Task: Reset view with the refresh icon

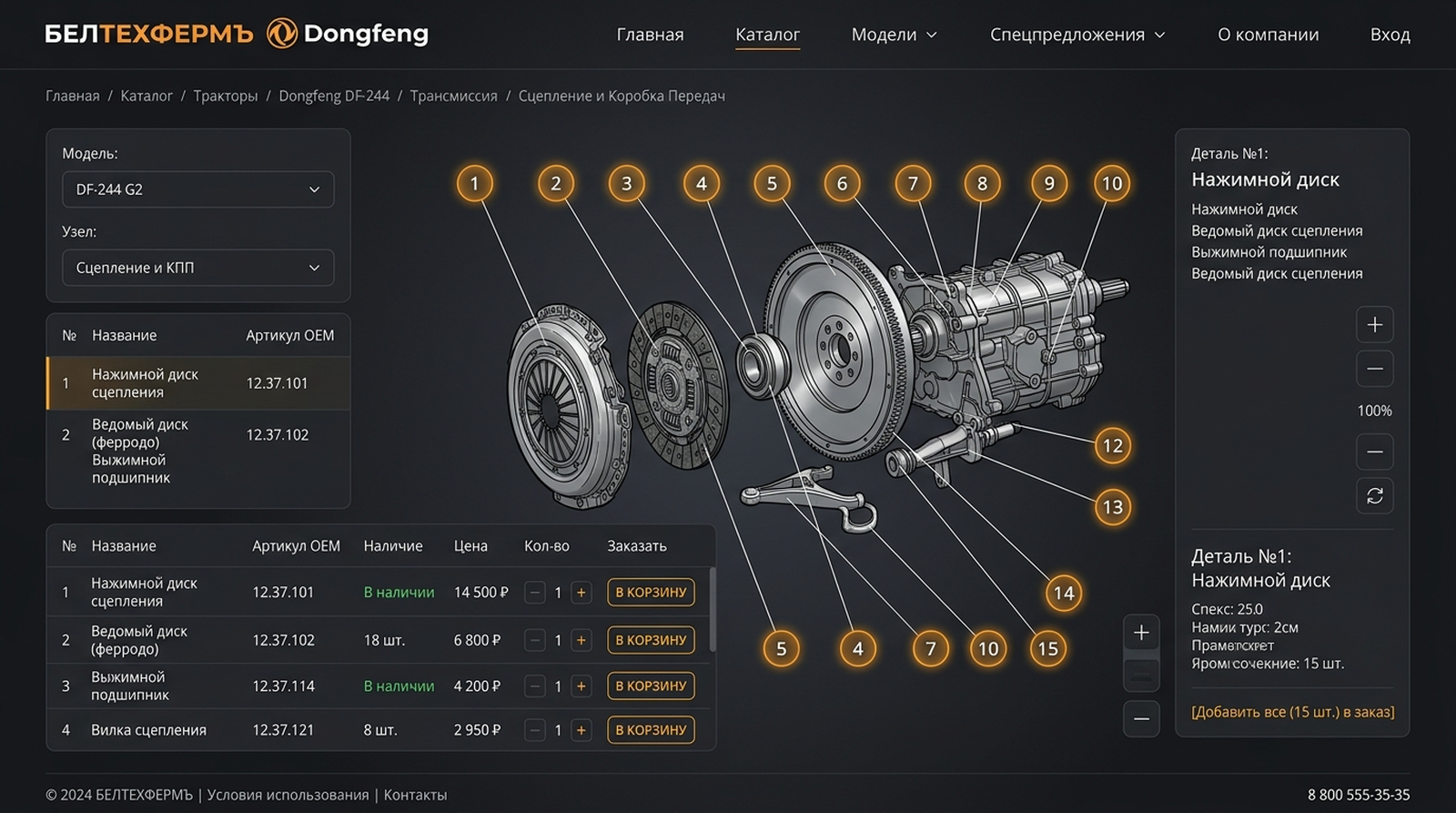Action: 1375,495
